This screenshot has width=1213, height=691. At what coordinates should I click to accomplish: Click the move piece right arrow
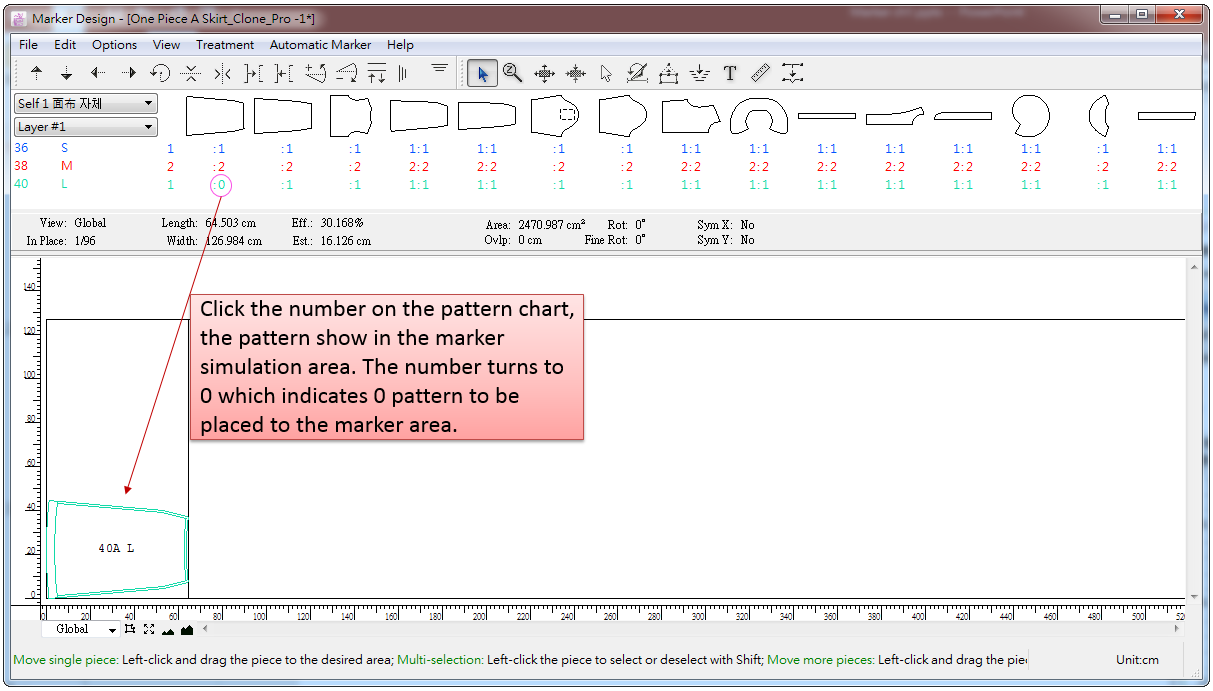click(x=129, y=73)
